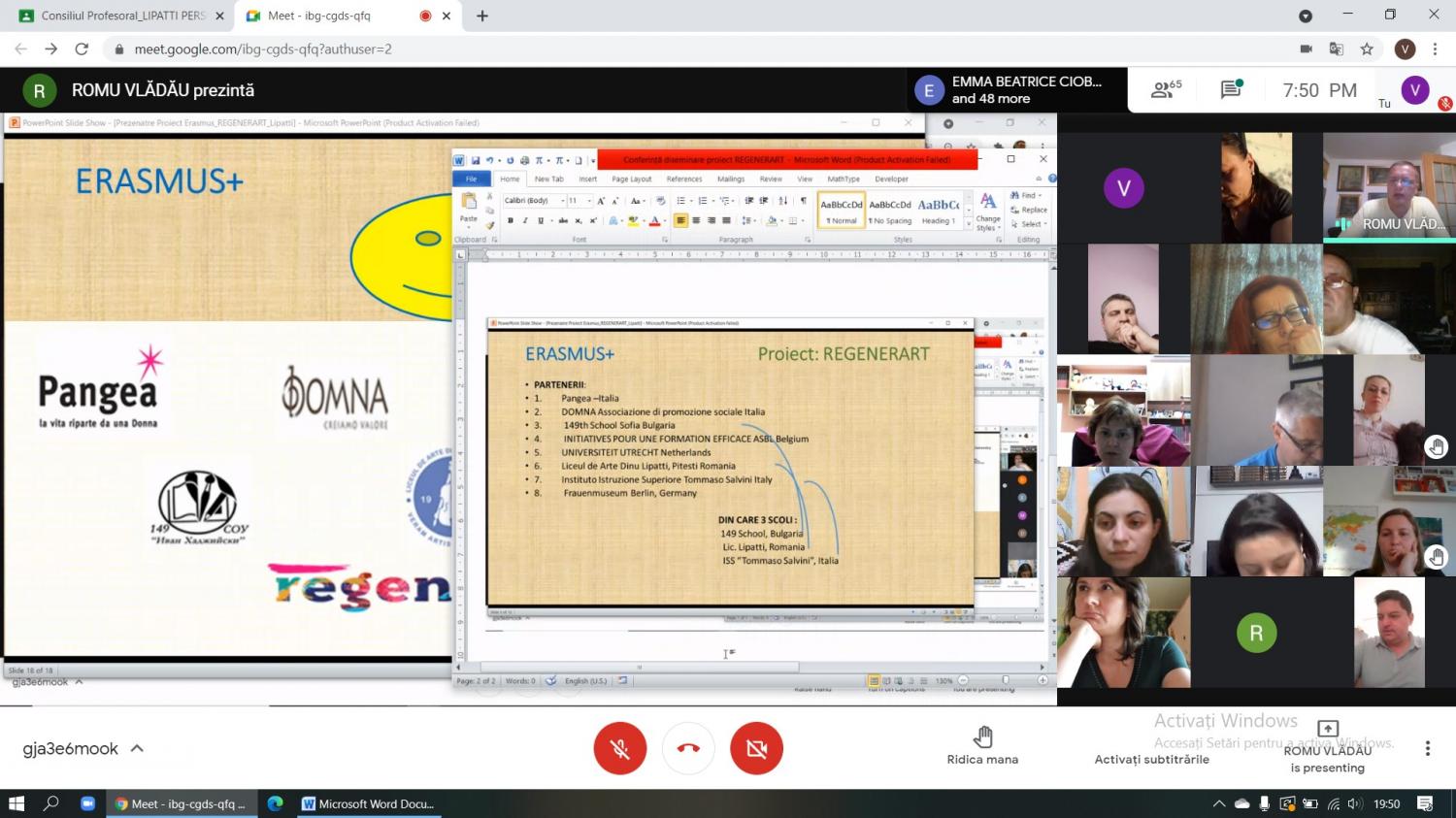Click Increase Indent icon in Word
Image resolution: width=1456 pixels, height=818 pixels.
763,201
